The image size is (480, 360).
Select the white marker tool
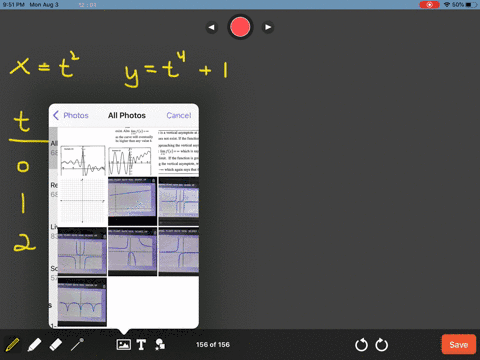tap(34, 345)
